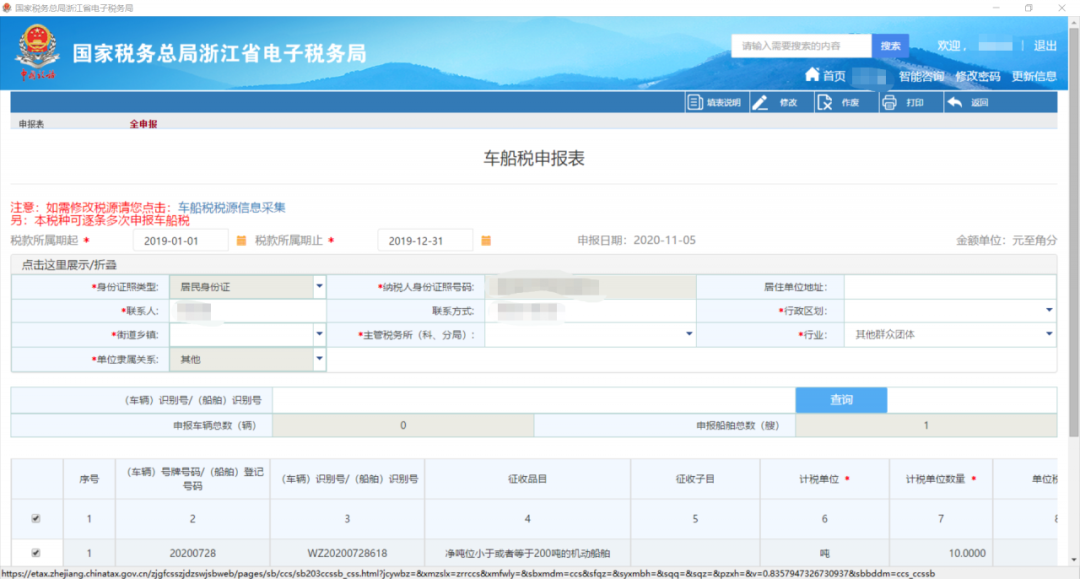Click the 作废 toolbar label
Image resolution: width=1080 pixels, height=579 pixels.
tap(850, 103)
